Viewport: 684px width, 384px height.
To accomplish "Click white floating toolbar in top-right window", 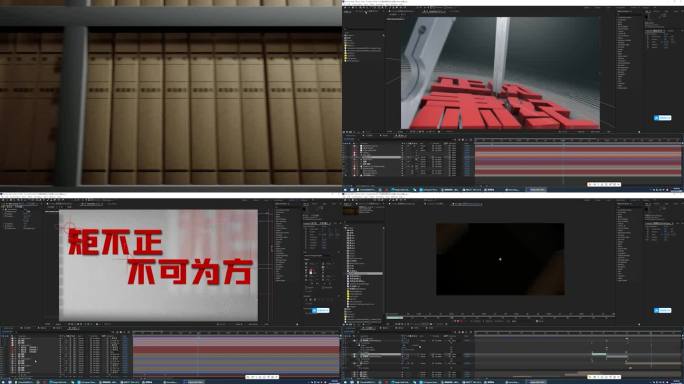I will pyautogui.click(x=604, y=185).
